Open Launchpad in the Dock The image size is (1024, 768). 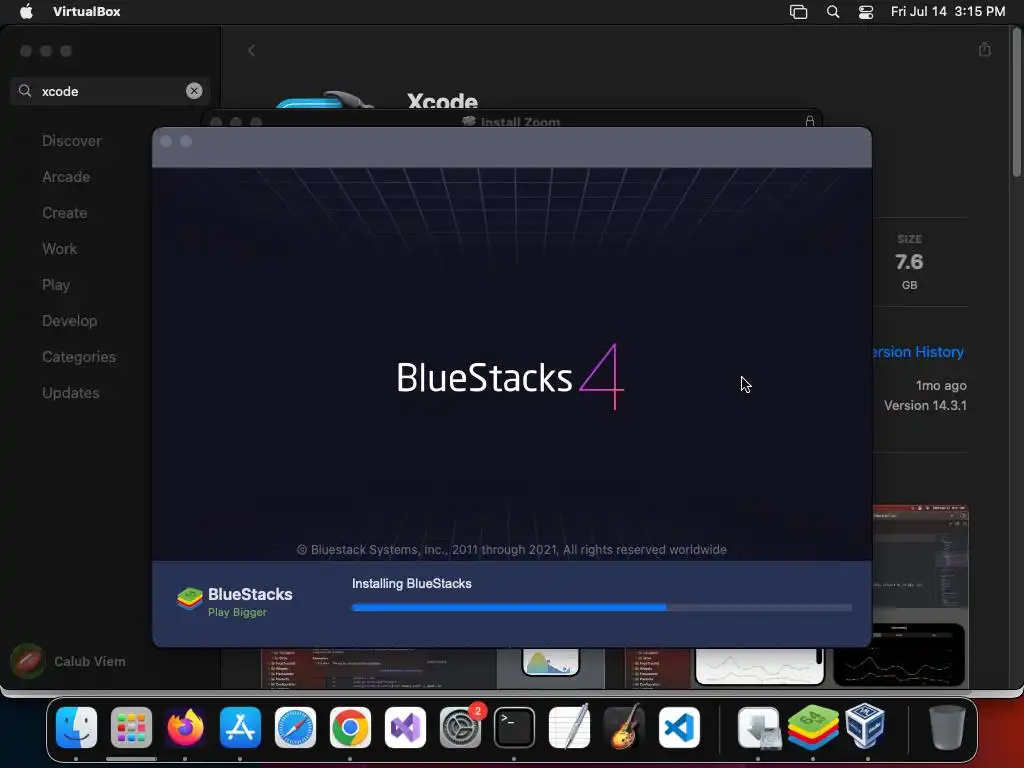click(x=131, y=727)
